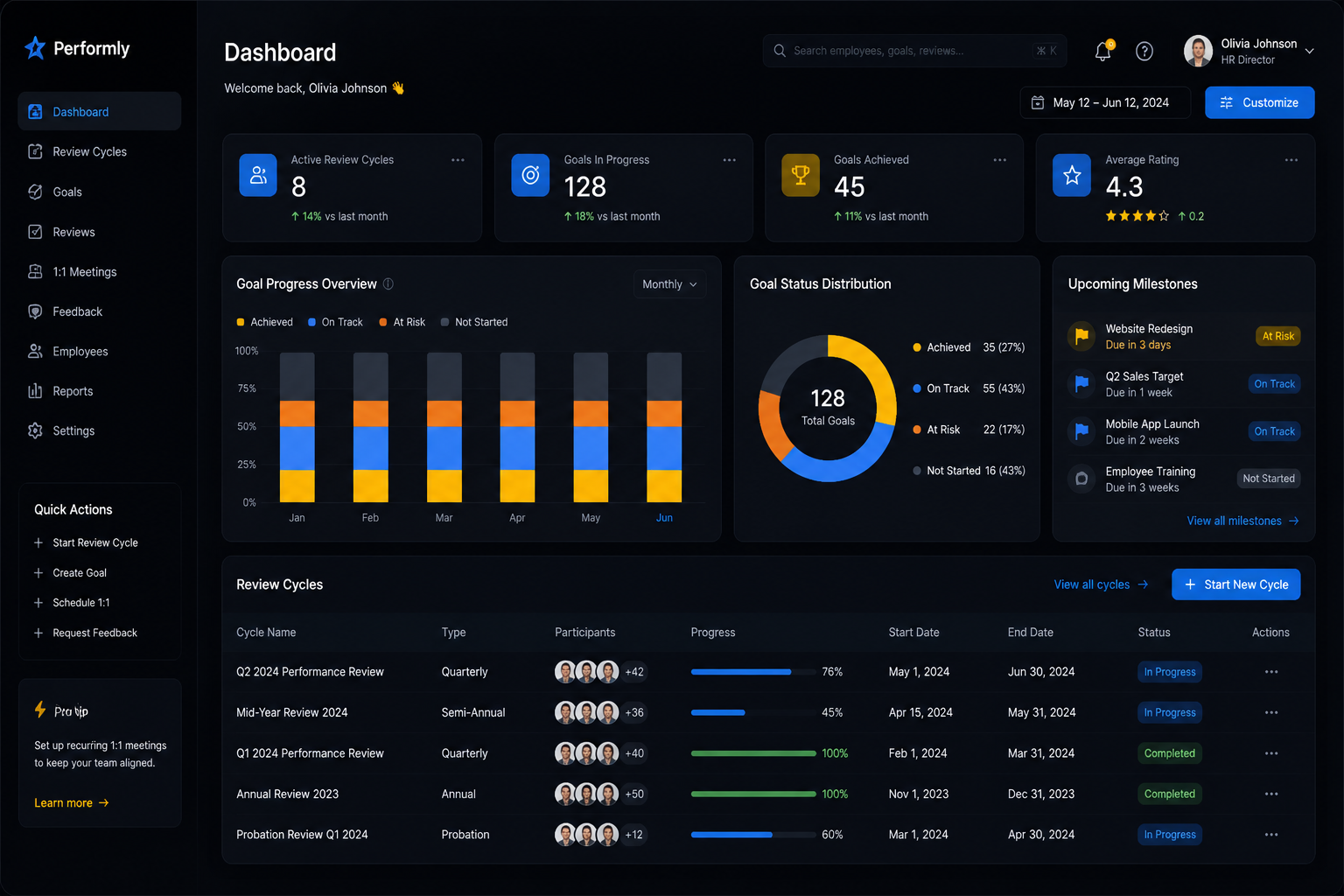Click Create Goal quick action
1344x896 pixels.
pyautogui.click(x=70, y=573)
